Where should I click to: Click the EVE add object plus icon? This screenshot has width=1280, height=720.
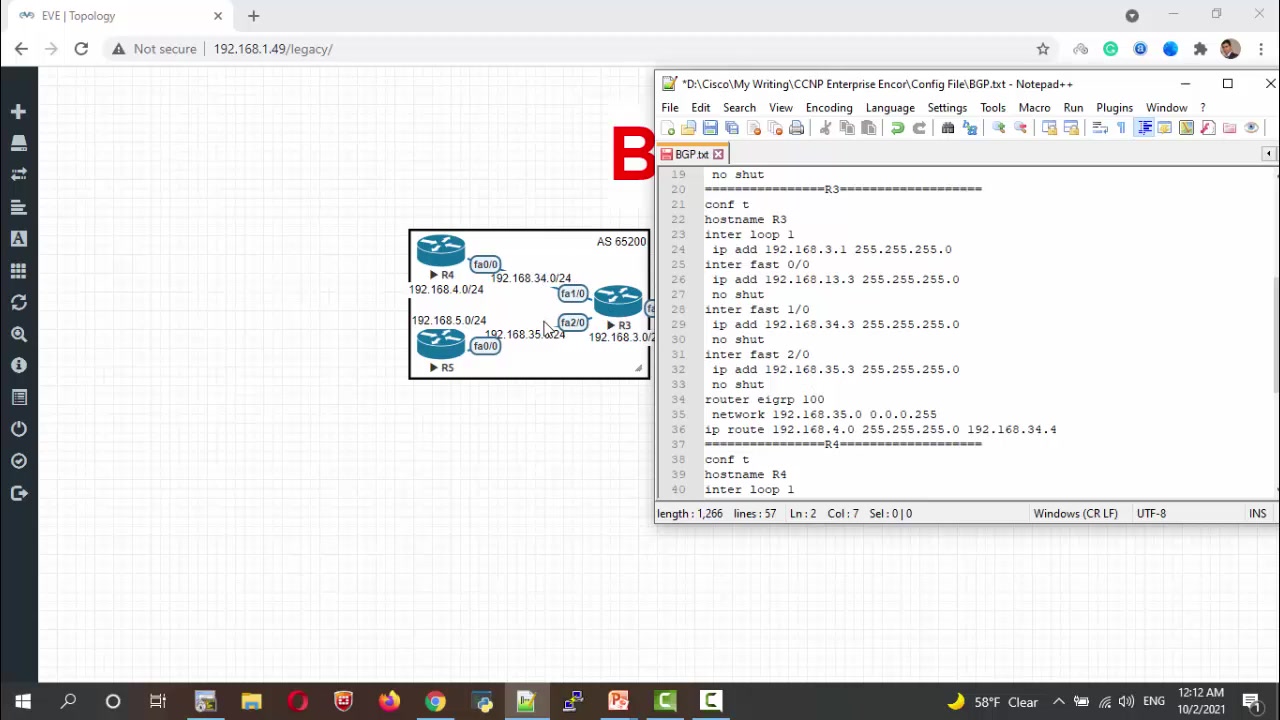18,112
